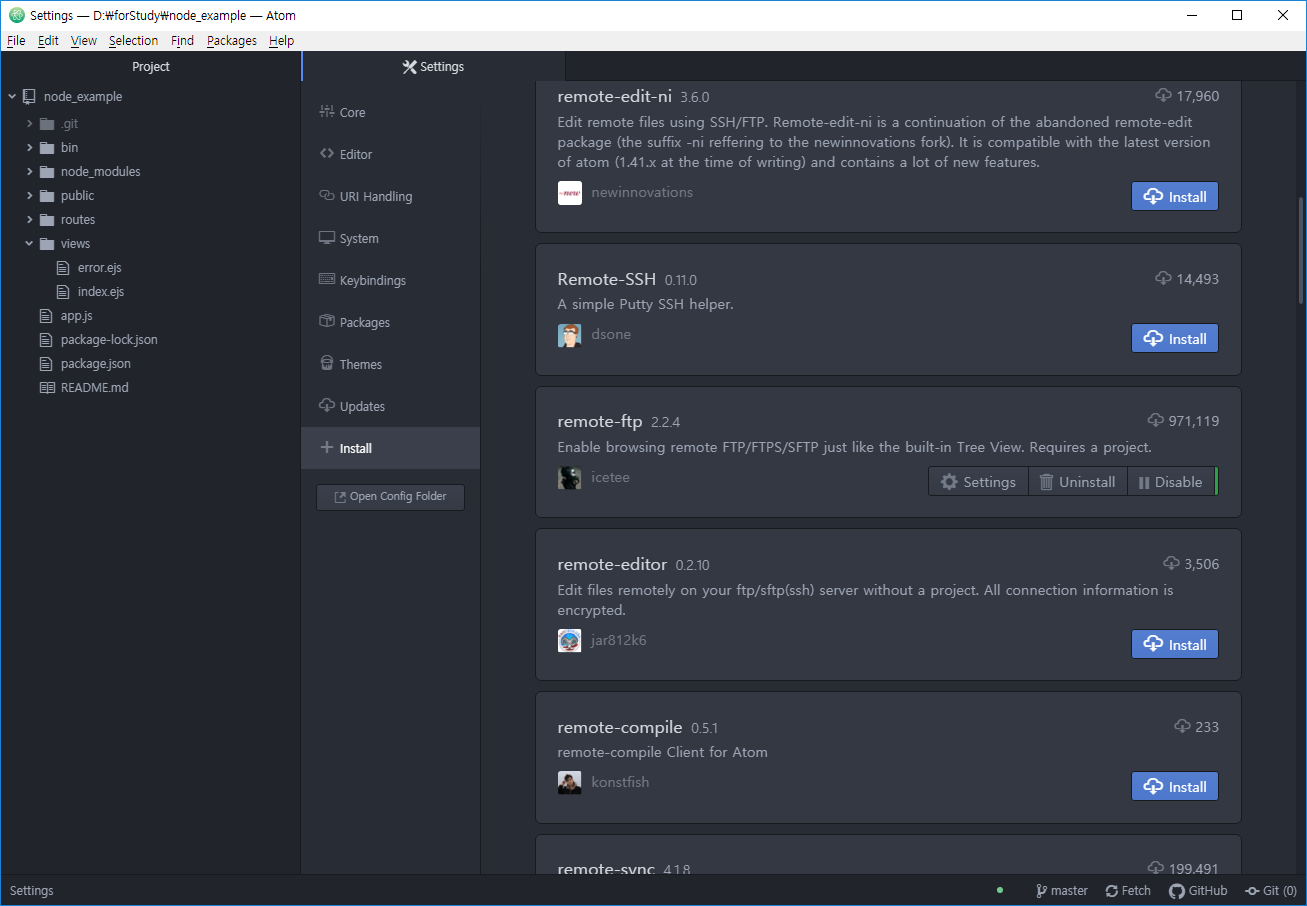This screenshot has height=906, width=1307.
Task: Install the remote-edit-ni package
Action: point(1175,196)
